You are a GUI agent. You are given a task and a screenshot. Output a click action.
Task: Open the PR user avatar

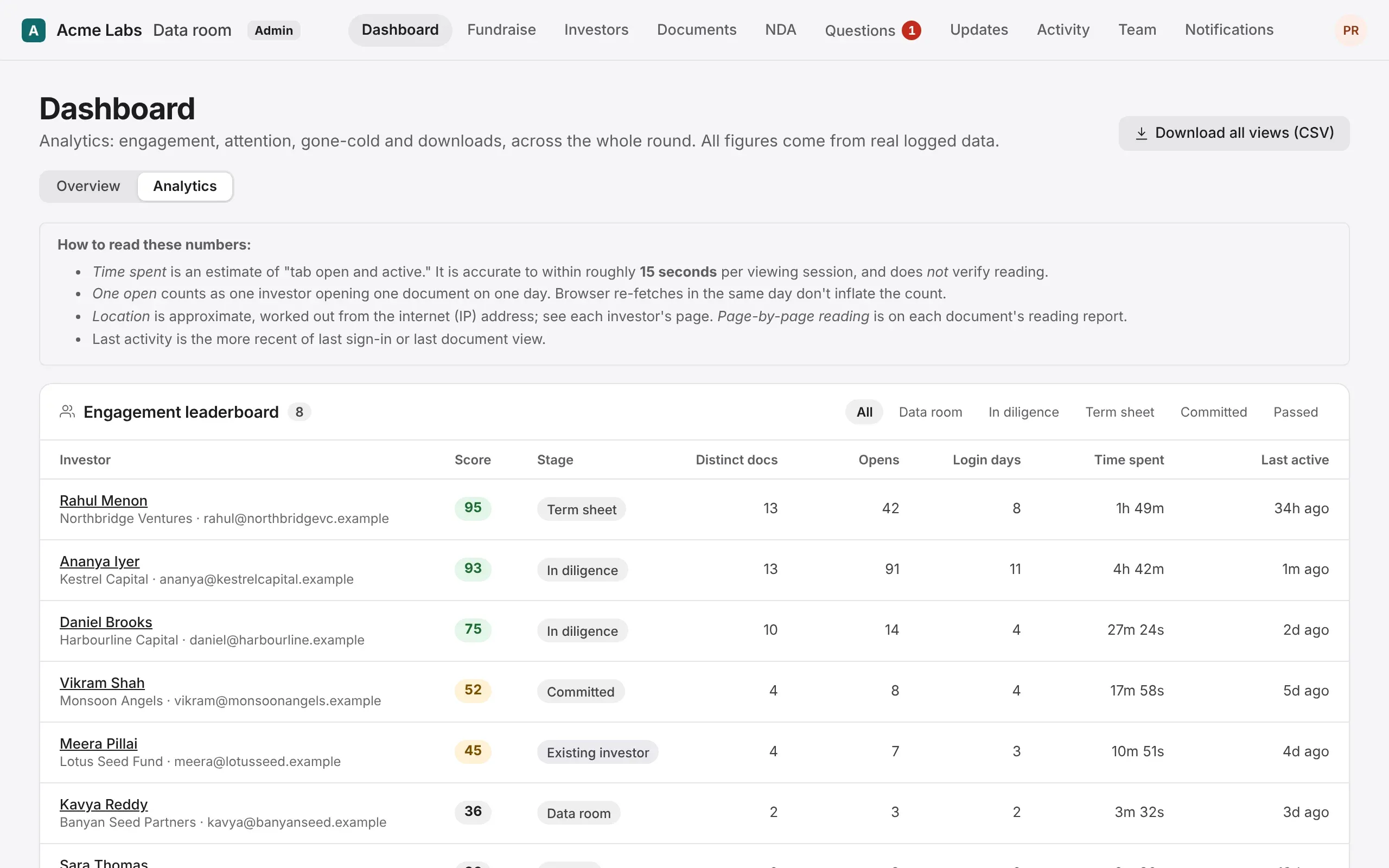[x=1350, y=30]
